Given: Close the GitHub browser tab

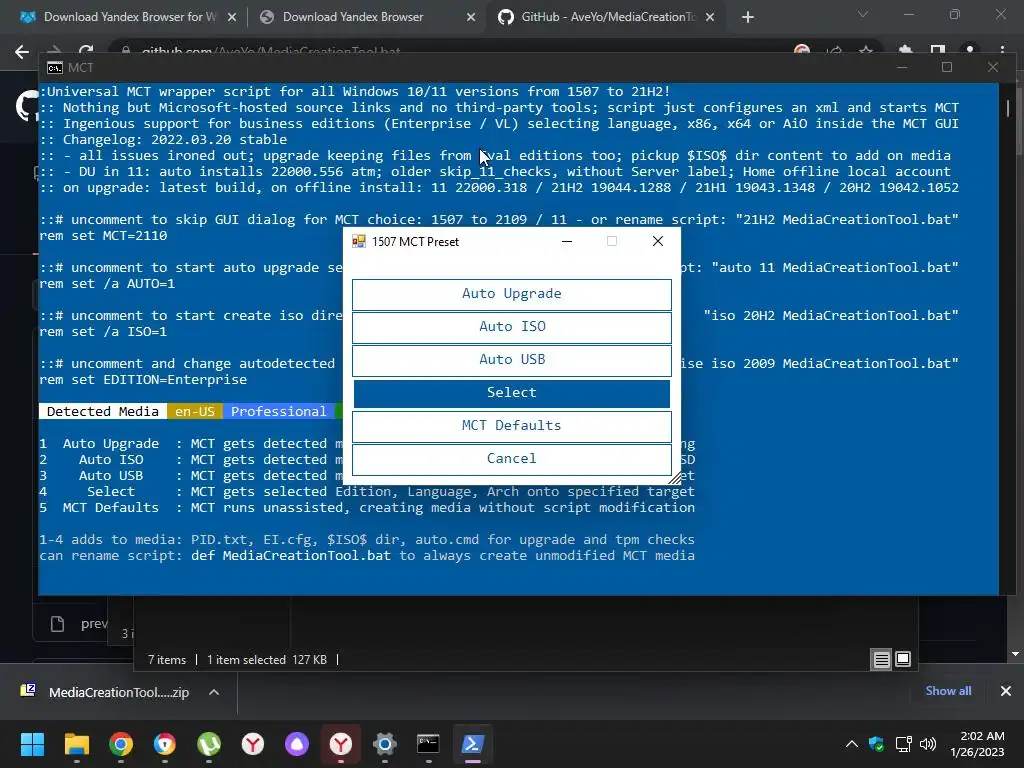Looking at the screenshot, I should (x=710, y=18).
